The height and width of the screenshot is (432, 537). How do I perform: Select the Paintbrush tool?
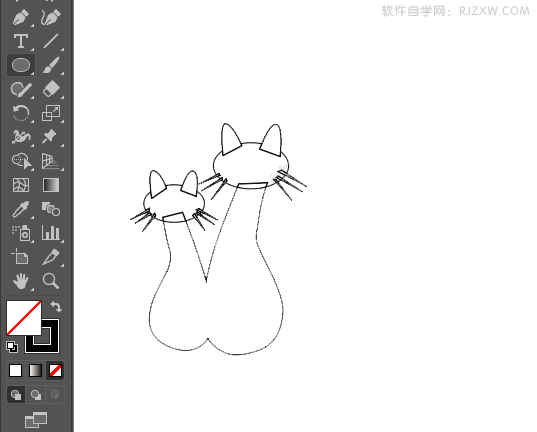pyautogui.click(x=51, y=65)
